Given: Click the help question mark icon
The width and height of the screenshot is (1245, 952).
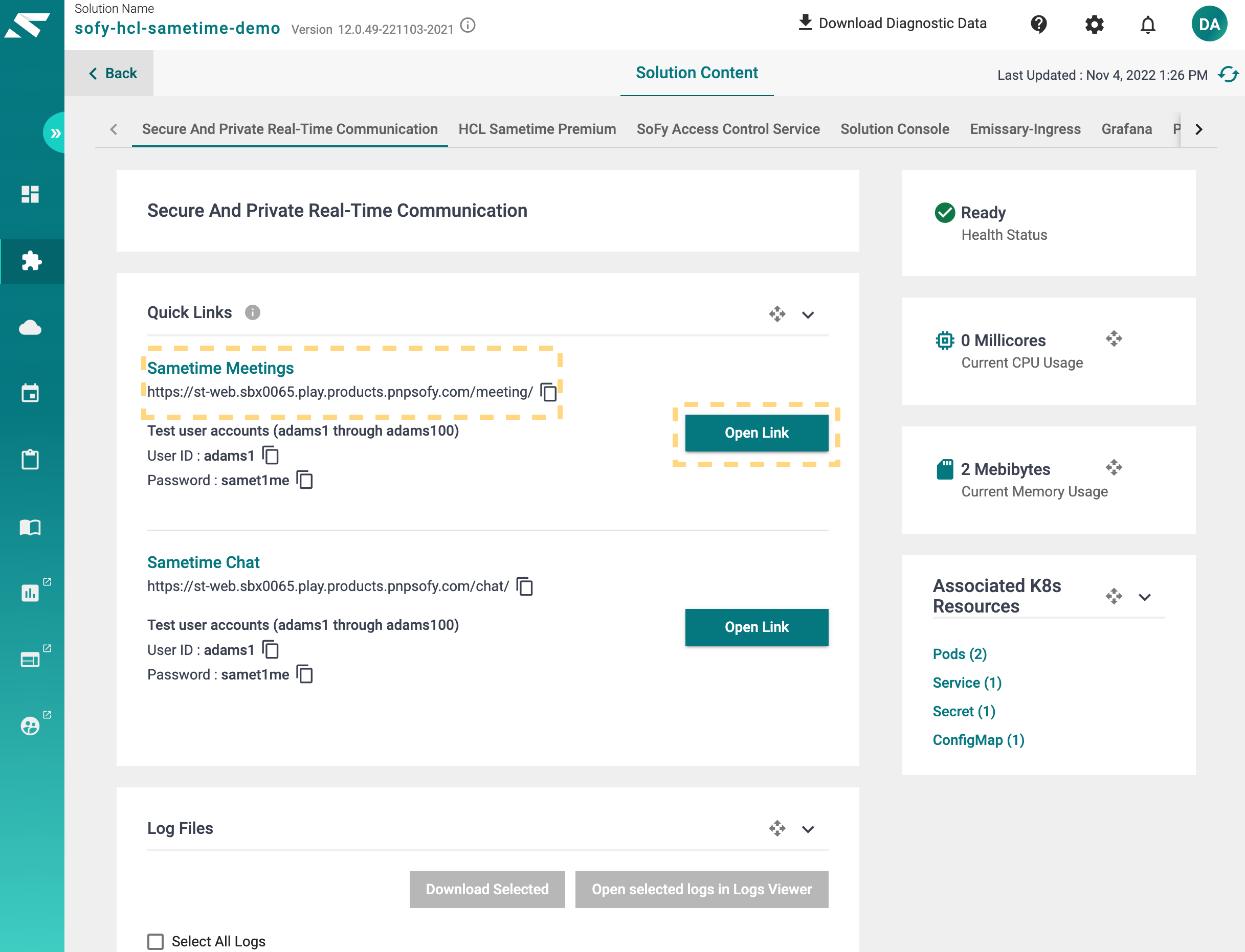Looking at the screenshot, I should pos(1039,25).
